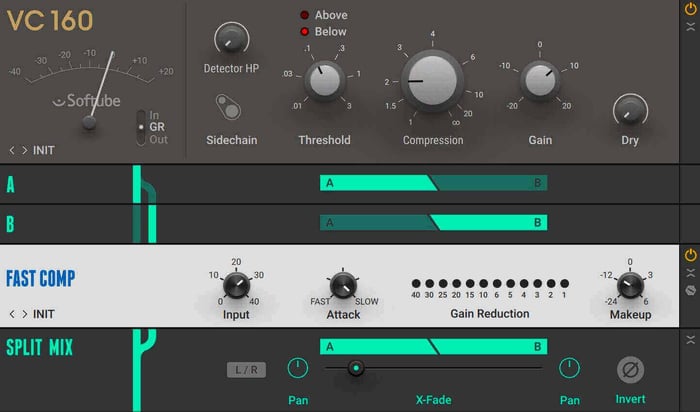Toggle the phase Invert button
The height and width of the screenshot is (412, 700).
pyautogui.click(x=630, y=370)
